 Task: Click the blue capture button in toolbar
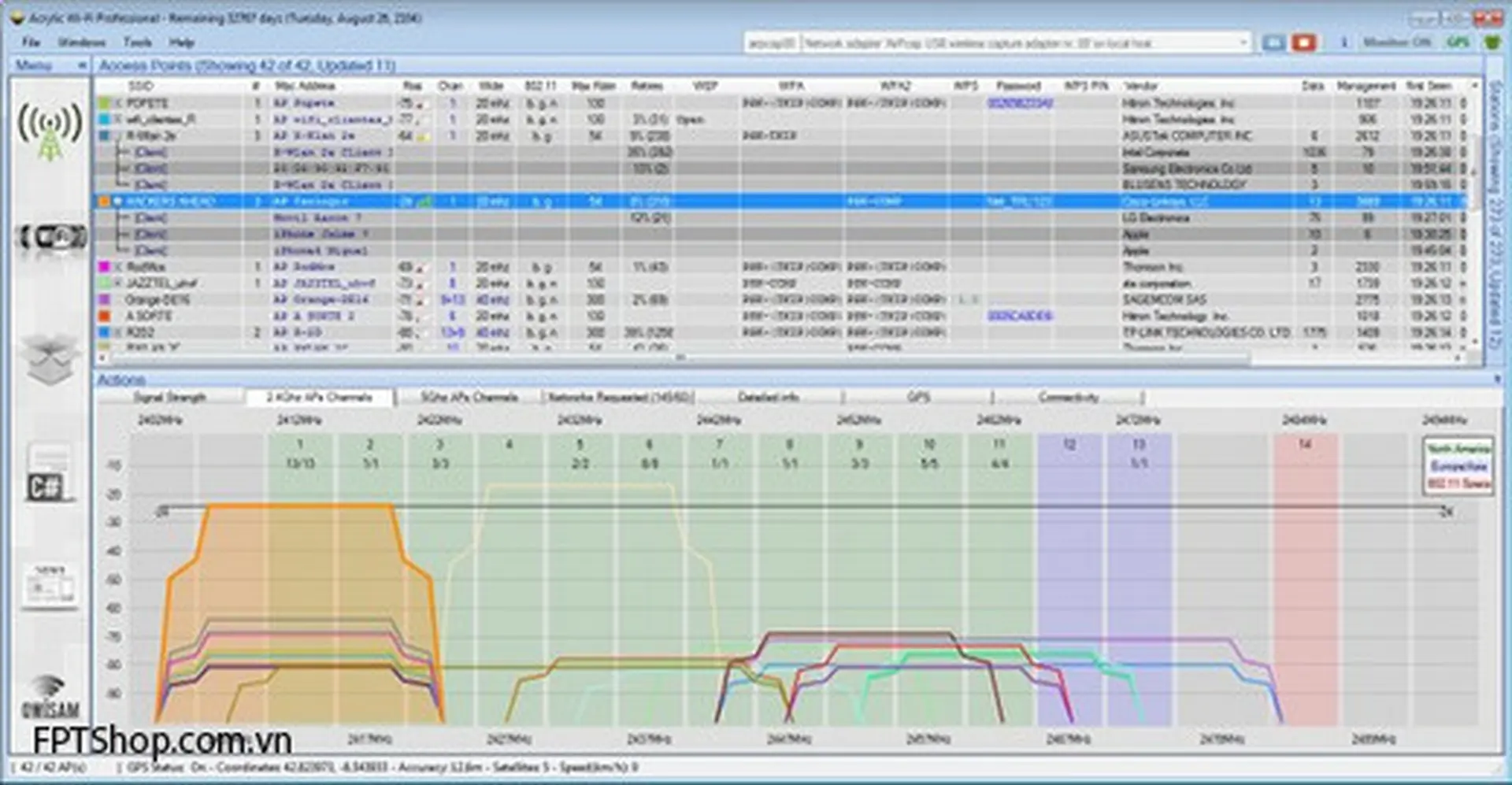point(1273,43)
